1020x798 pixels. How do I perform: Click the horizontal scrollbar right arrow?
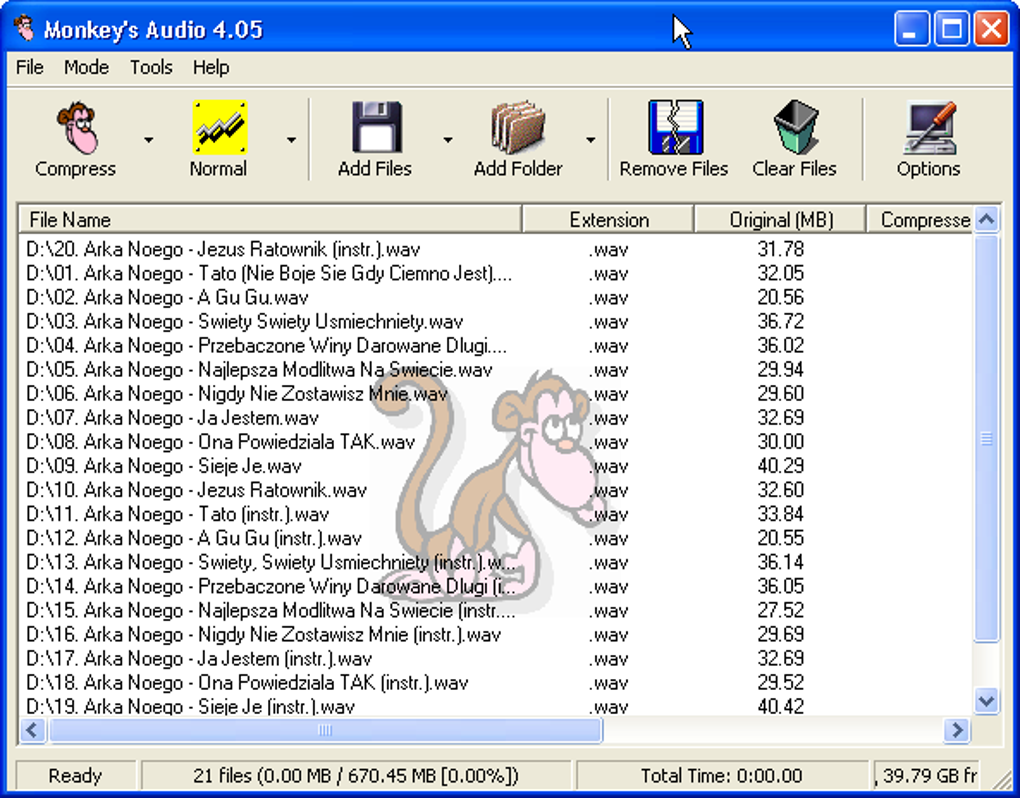pos(957,731)
